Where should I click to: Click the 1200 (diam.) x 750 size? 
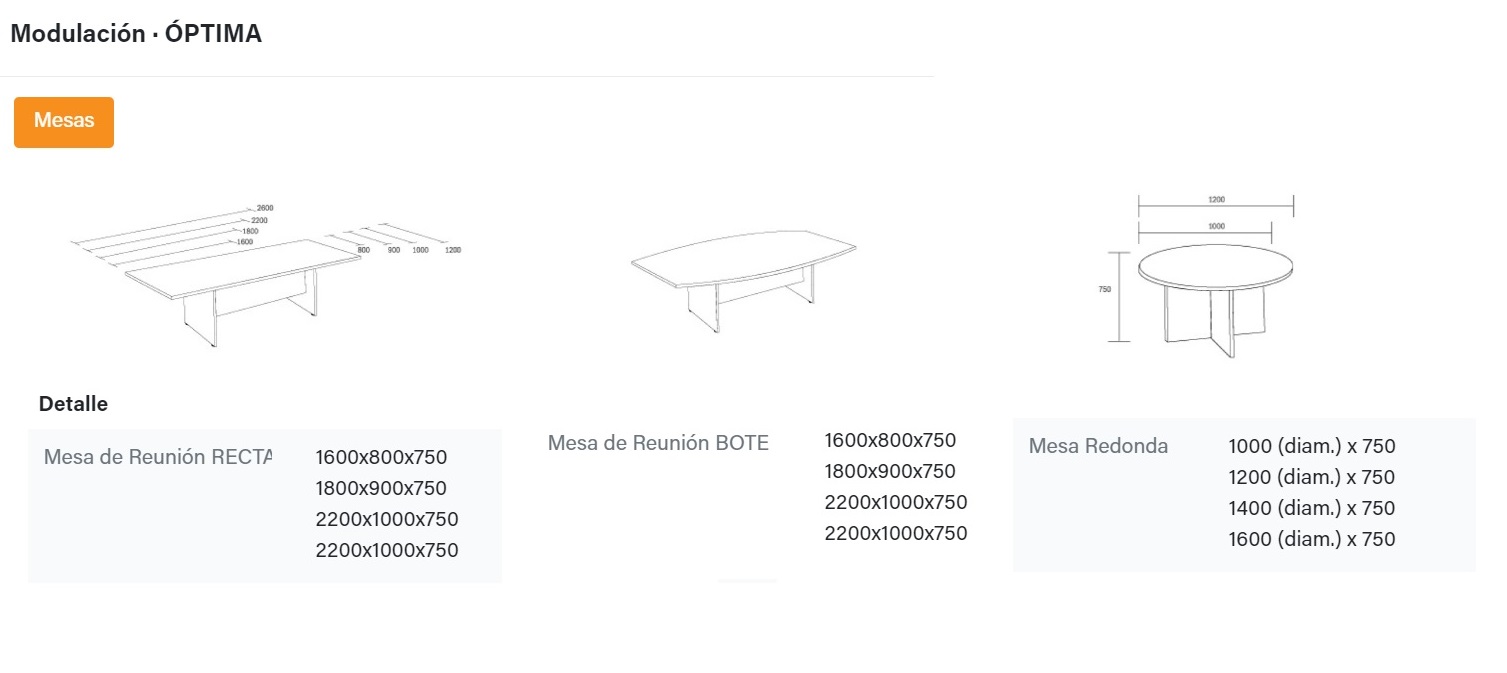pyautogui.click(x=1311, y=478)
